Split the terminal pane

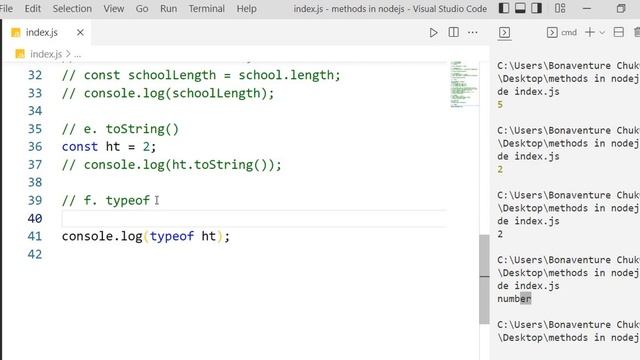pos(618,33)
